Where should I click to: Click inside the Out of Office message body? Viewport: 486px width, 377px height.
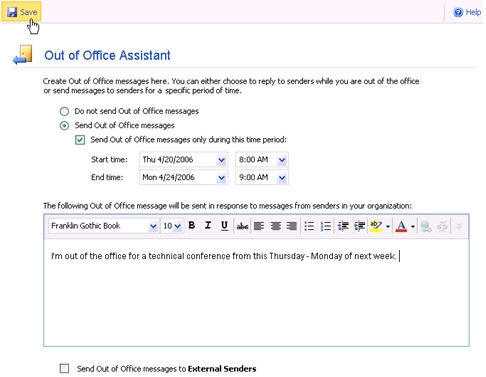click(256, 293)
